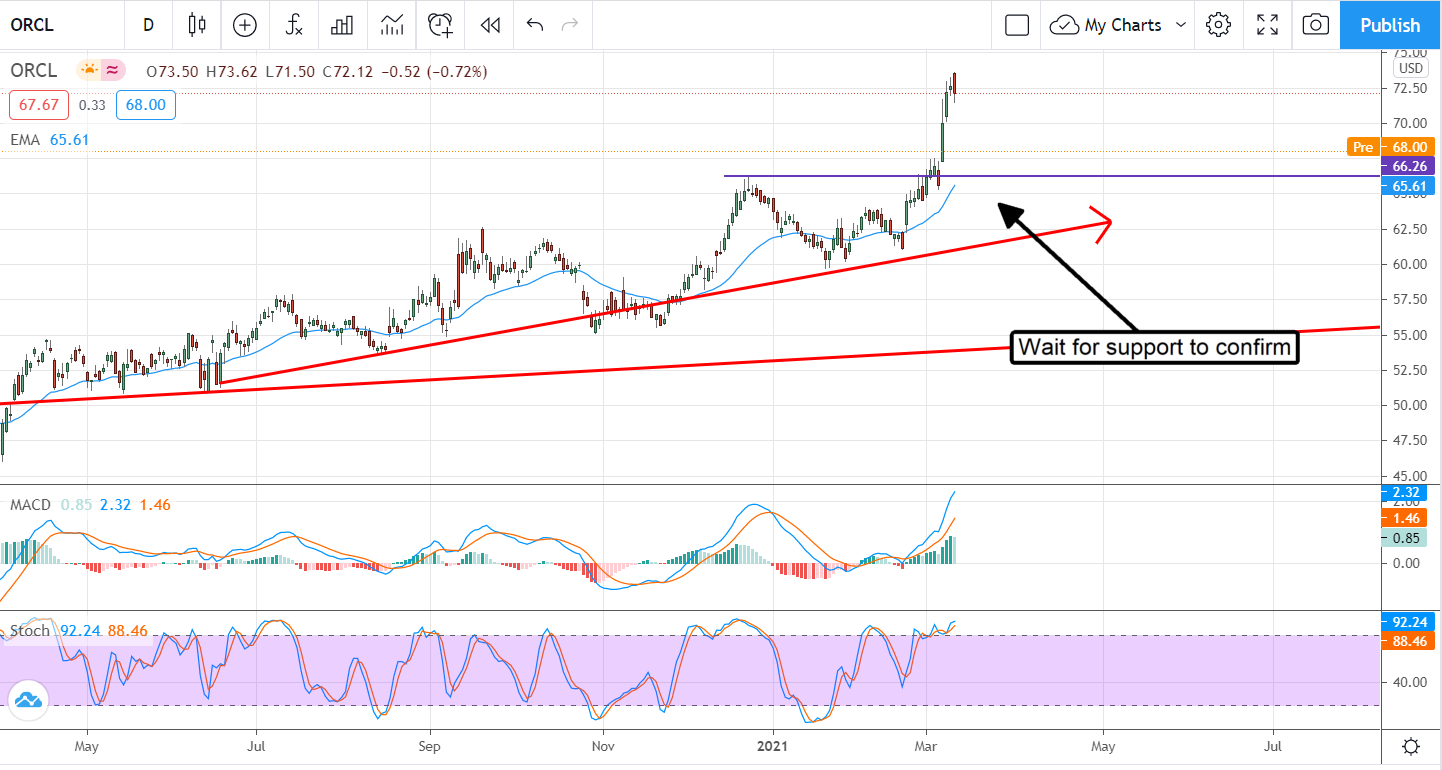1442x770 pixels.
Task: Select the Stoch indicator label
Action: click(30, 631)
